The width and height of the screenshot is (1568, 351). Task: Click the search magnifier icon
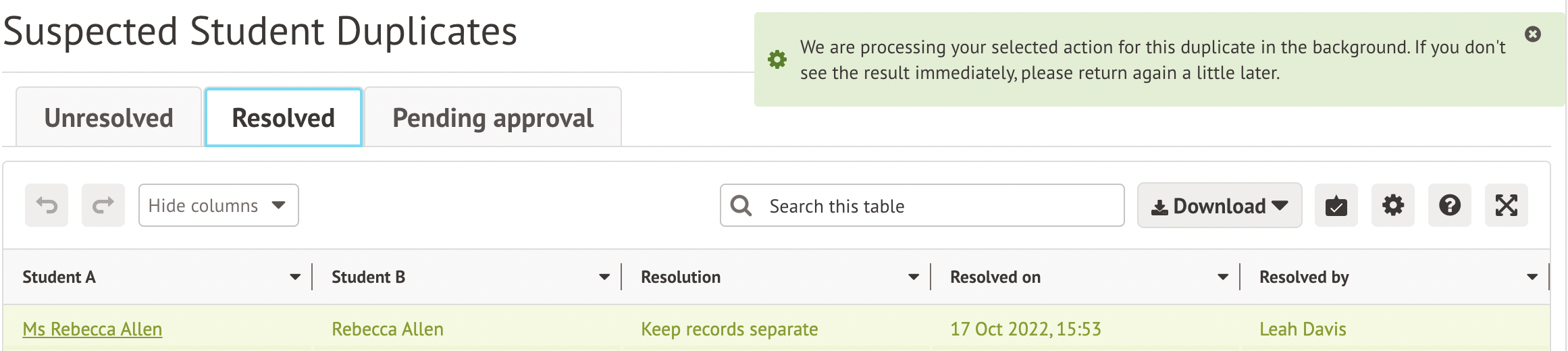coord(741,206)
